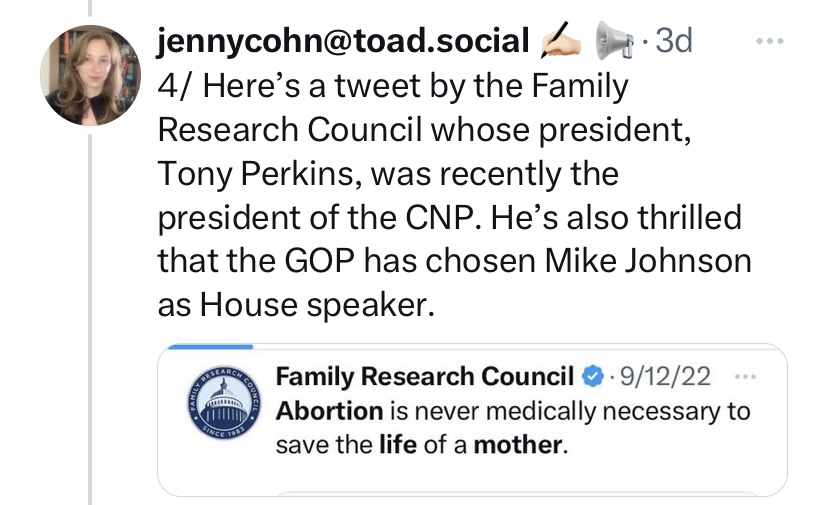
Task: Open more options menu on jennycohn's post
Action: click(x=770, y=41)
